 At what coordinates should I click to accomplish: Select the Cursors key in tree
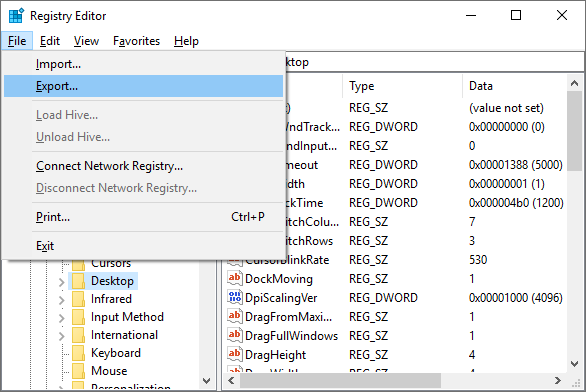coord(111,264)
